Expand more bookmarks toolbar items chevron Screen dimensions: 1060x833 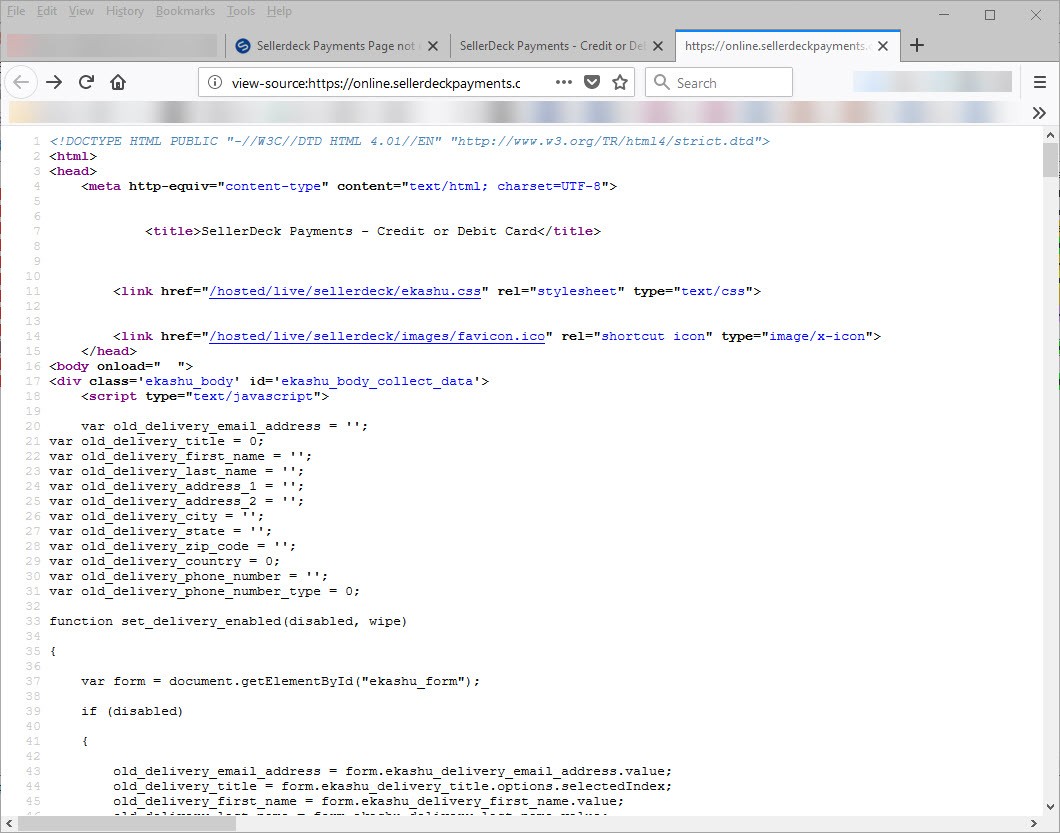[1039, 113]
